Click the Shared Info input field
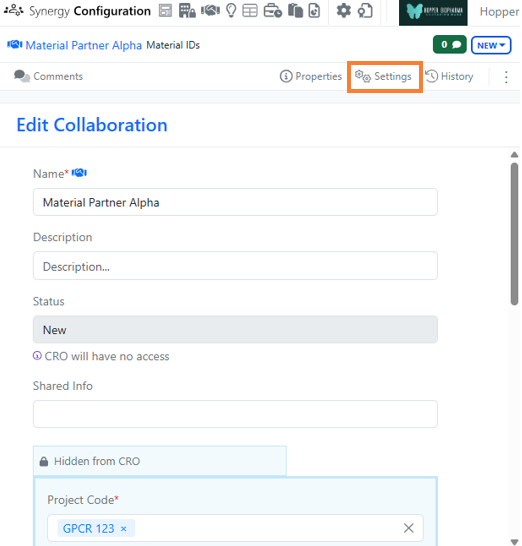The height and width of the screenshot is (546, 522). pyautogui.click(x=235, y=414)
